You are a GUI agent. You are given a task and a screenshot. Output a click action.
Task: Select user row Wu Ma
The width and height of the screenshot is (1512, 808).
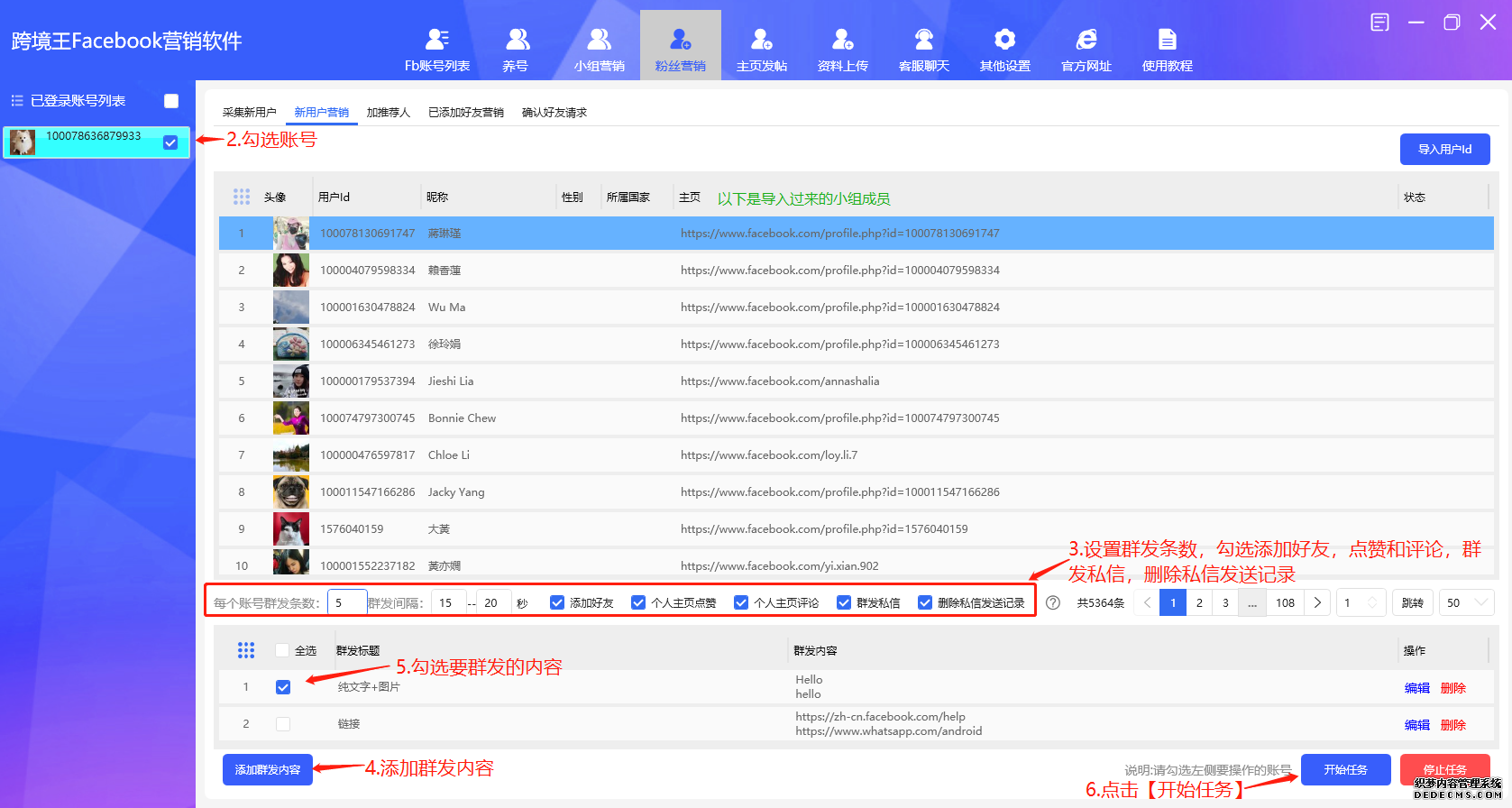857,308
